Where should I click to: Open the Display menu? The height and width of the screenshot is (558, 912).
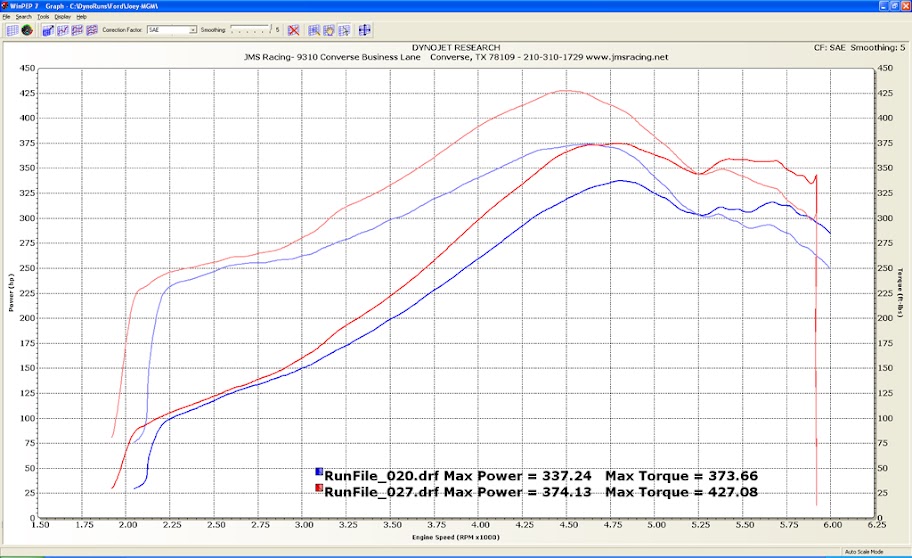[63, 17]
